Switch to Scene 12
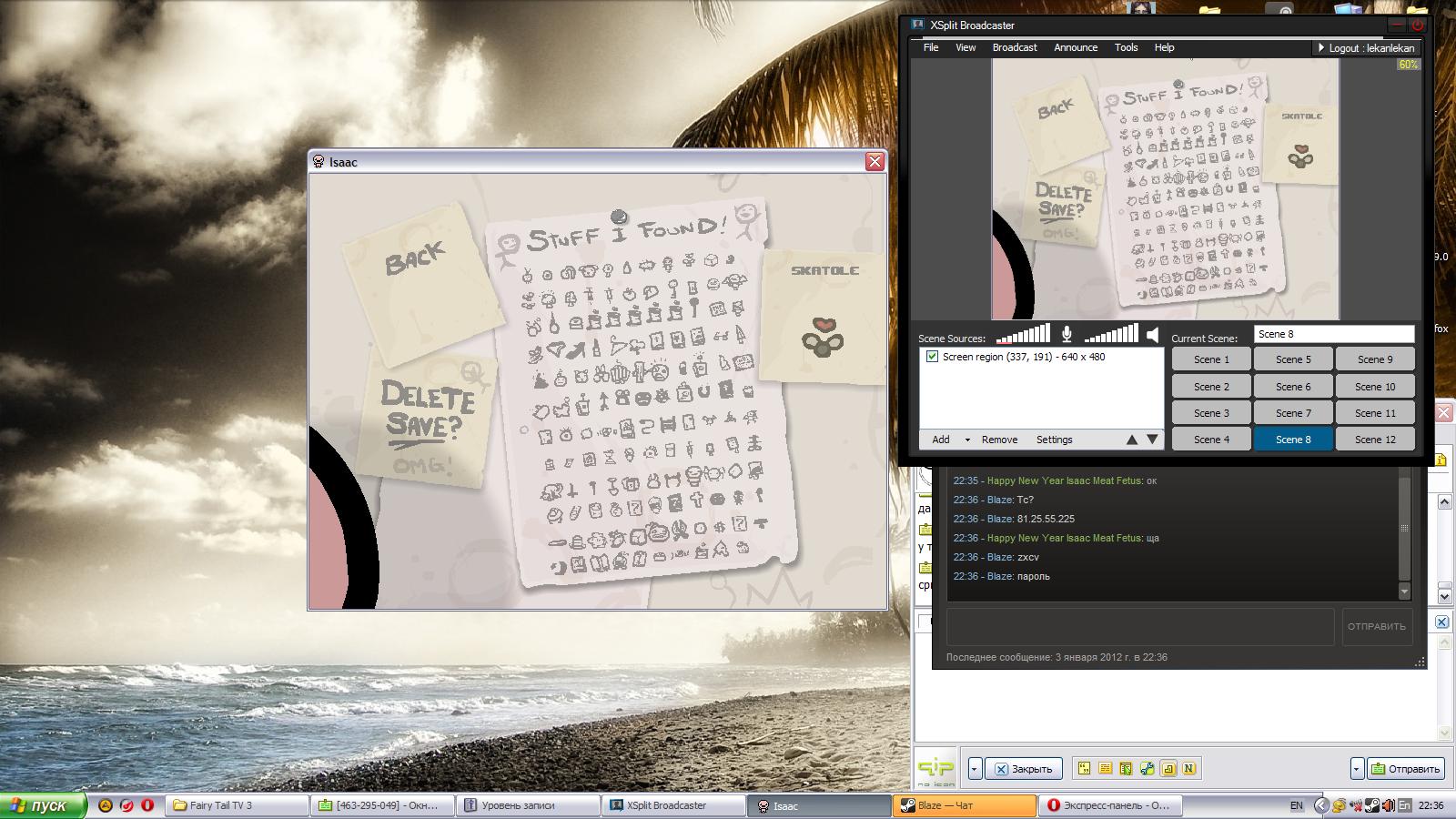The image size is (1456, 819). tap(1375, 440)
